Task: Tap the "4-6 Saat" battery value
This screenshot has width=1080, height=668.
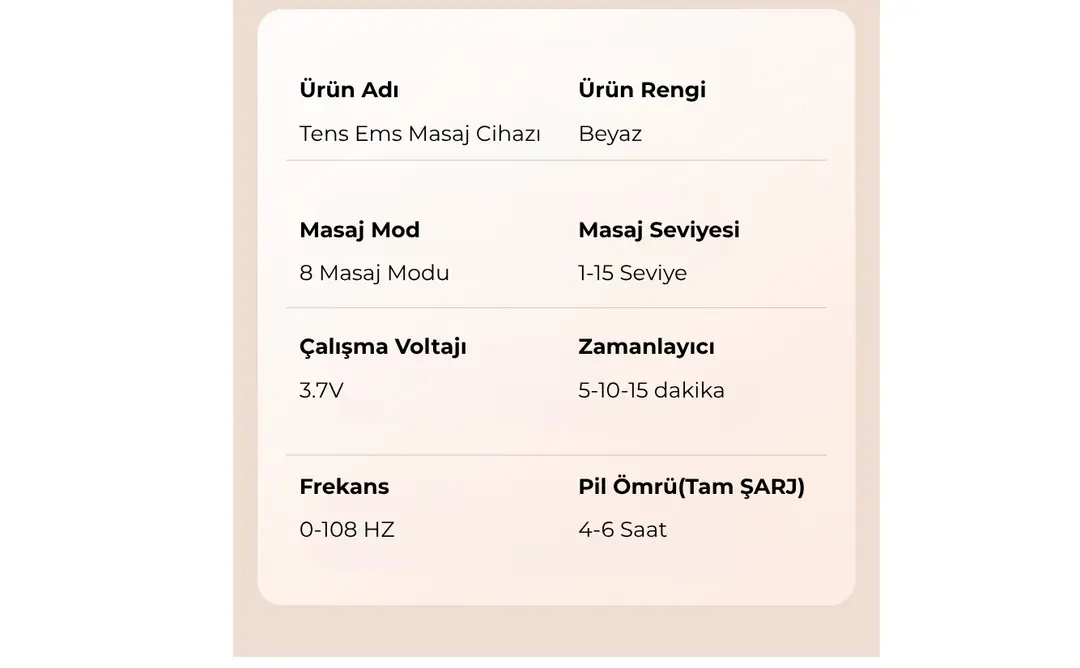Action: click(x=622, y=530)
